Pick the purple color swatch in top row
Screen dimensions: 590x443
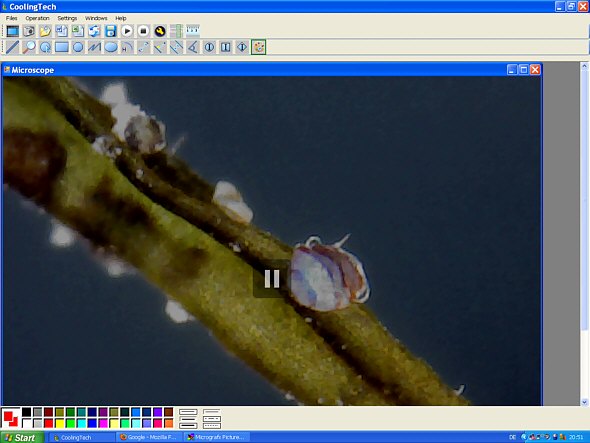click(x=103, y=412)
